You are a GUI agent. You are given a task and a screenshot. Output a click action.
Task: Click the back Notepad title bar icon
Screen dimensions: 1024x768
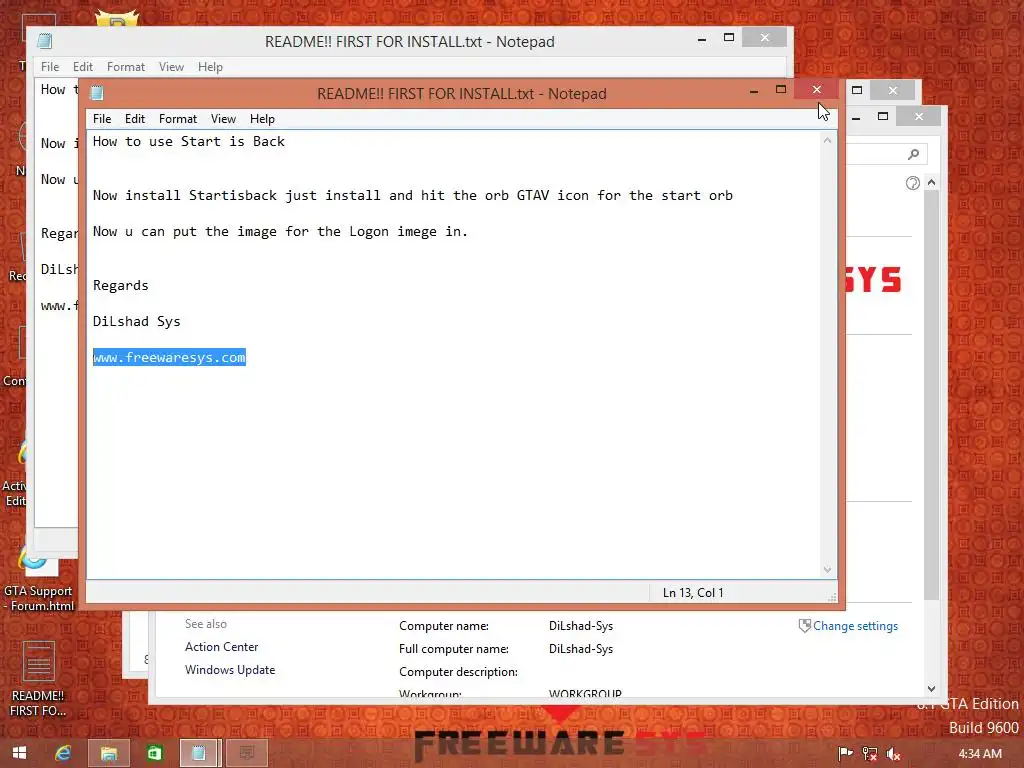click(44, 41)
